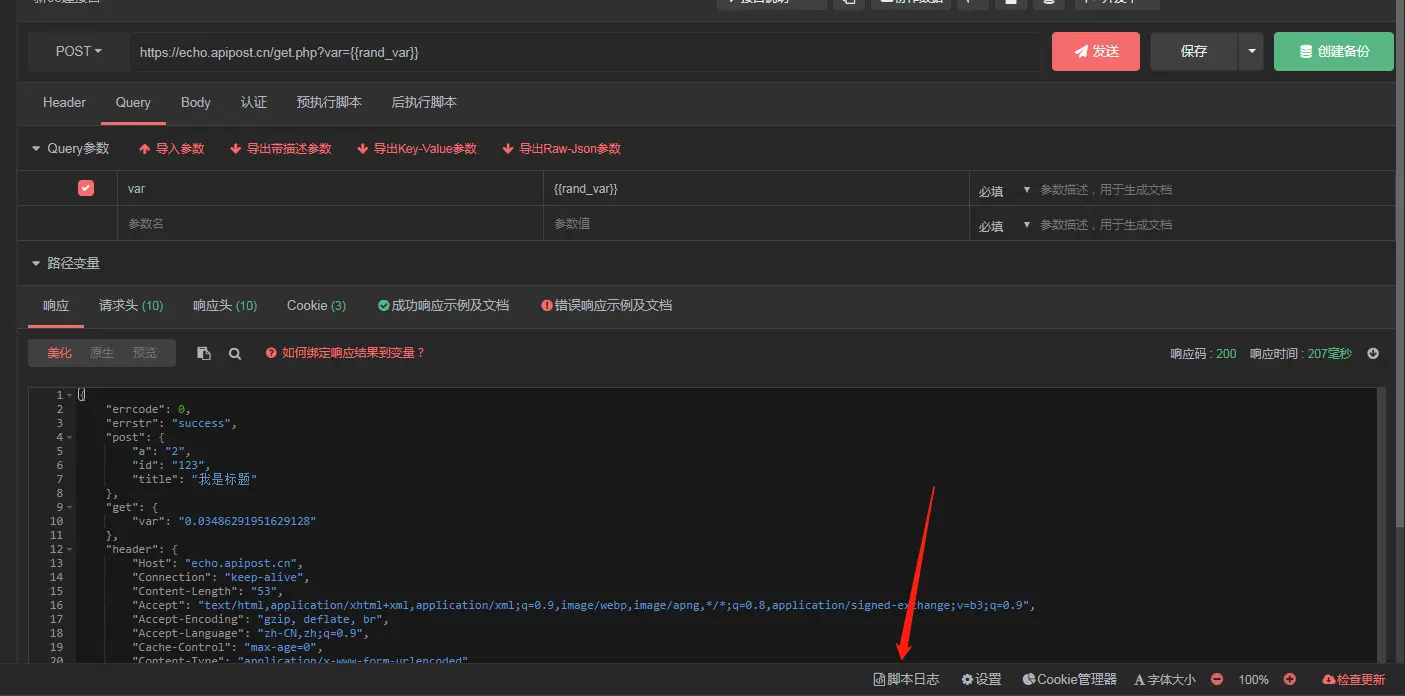Select the 美化 view mode

click(60, 353)
